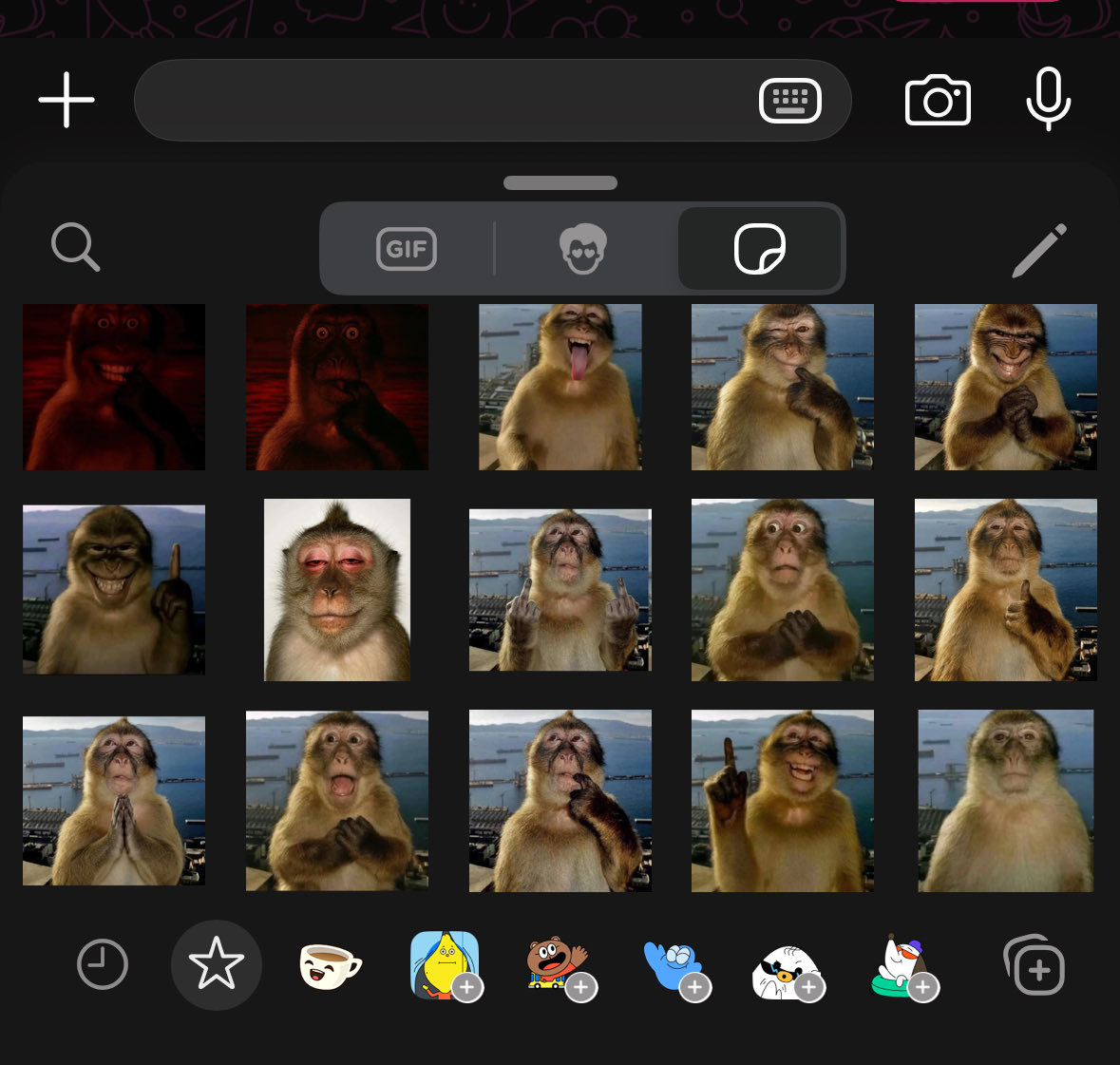The width and height of the screenshot is (1120, 1065).
Task: Tap the plus attachment icon
Action: click(x=66, y=100)
